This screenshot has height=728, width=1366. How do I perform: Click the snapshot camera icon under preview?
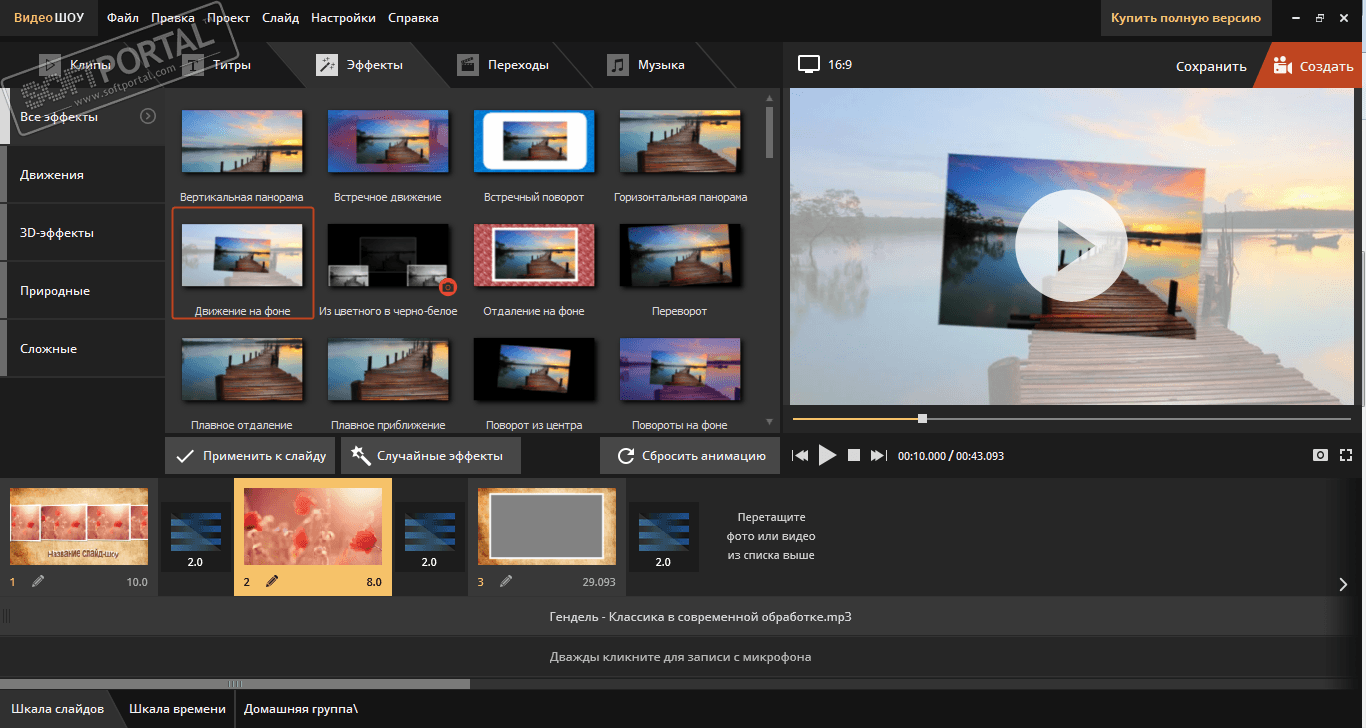tap(1320, 455)
